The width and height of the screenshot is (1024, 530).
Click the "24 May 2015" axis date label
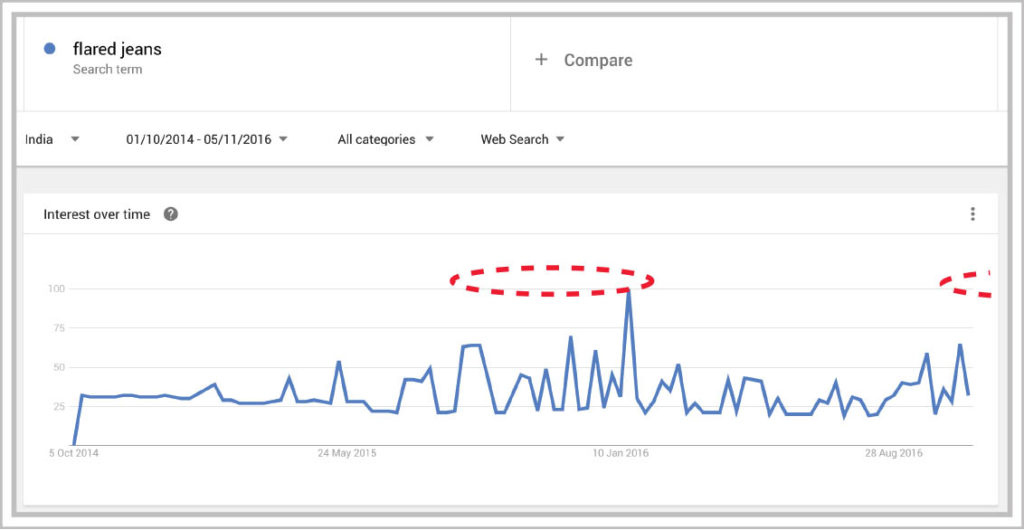coord(348,453)
